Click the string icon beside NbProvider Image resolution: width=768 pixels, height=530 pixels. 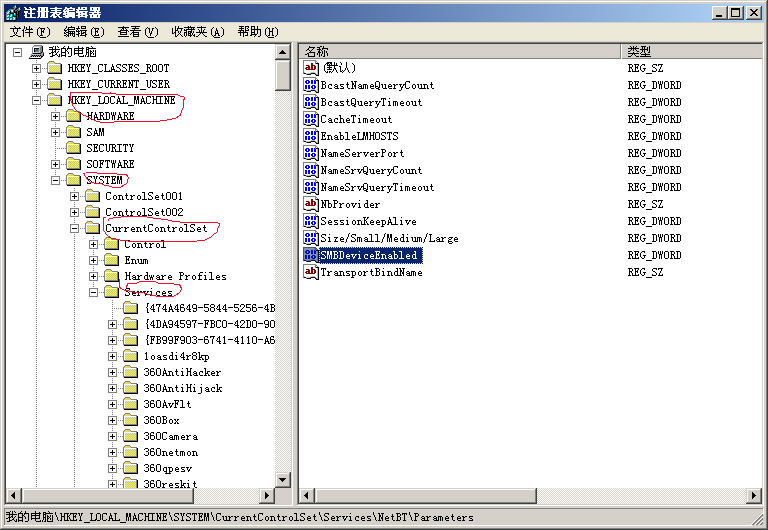click(x=311, y=204)
